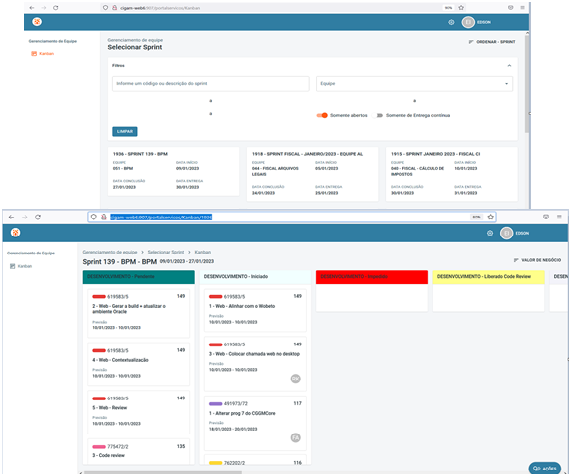Click the vertical scrollbar in the top window
The width and height of the screenshot is (571, 474).
tap(527, 84)
